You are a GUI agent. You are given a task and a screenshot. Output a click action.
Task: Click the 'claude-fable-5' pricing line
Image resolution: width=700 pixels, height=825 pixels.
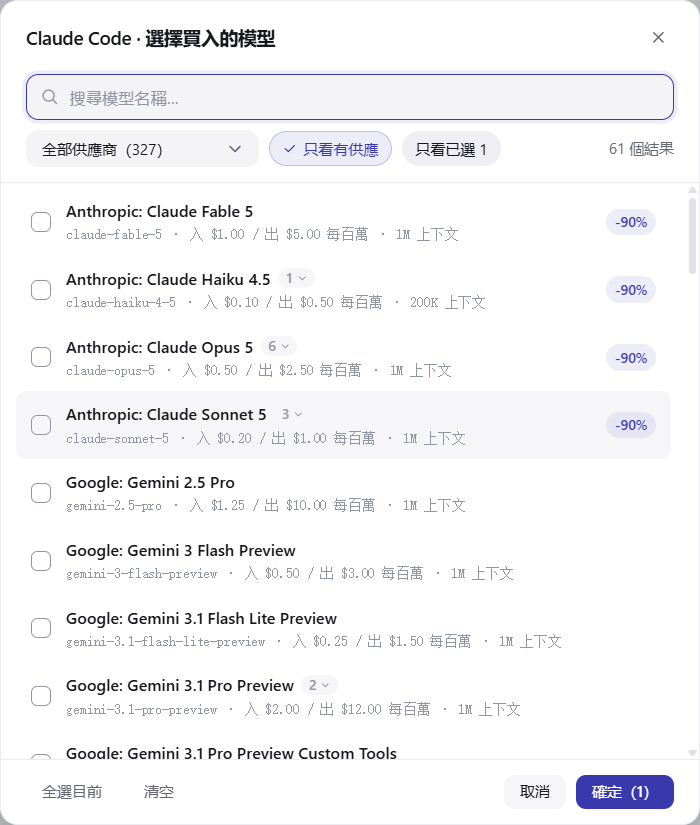click(262, 234)
